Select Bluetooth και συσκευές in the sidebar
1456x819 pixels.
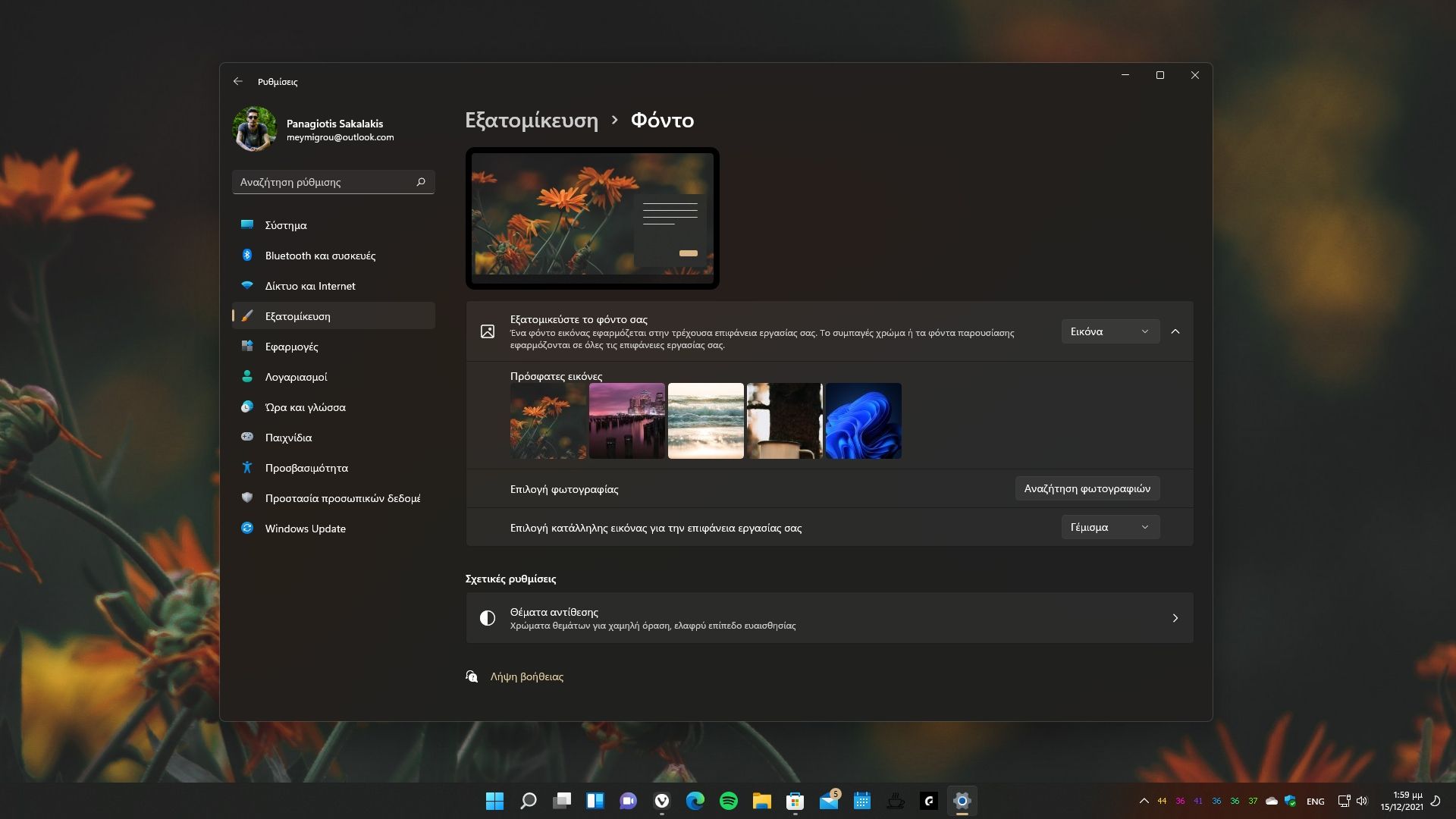pyautogui.click(x=320, y=256)
